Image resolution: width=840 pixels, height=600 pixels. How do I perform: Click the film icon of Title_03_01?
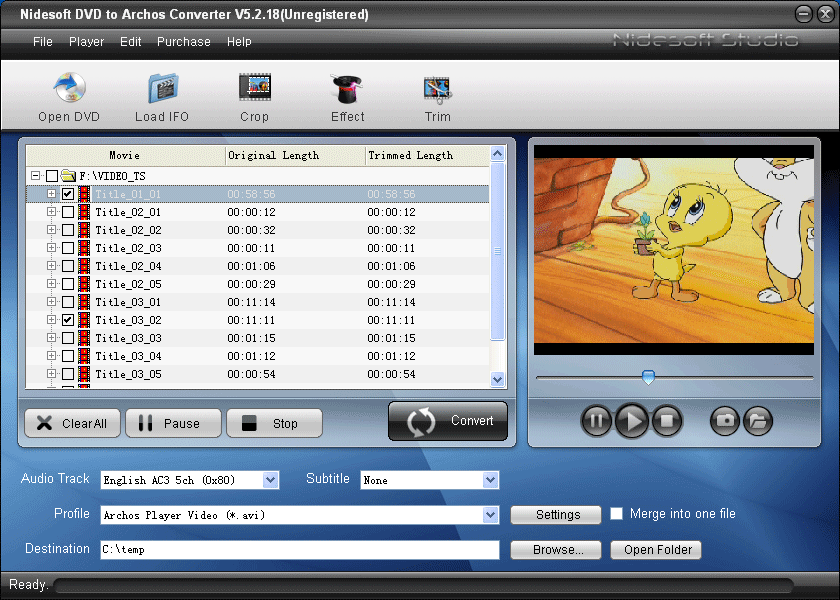tap(84, 302)
